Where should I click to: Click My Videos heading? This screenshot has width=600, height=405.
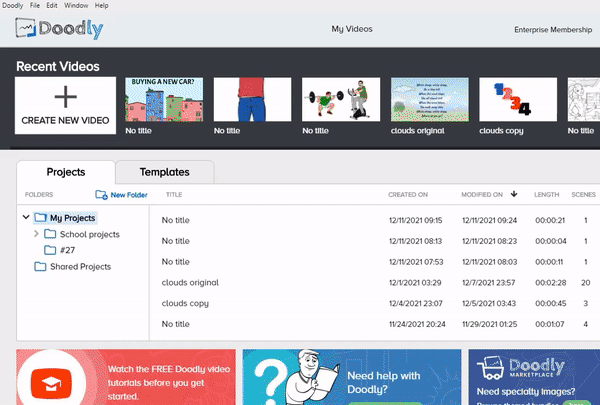click(352, 29)
